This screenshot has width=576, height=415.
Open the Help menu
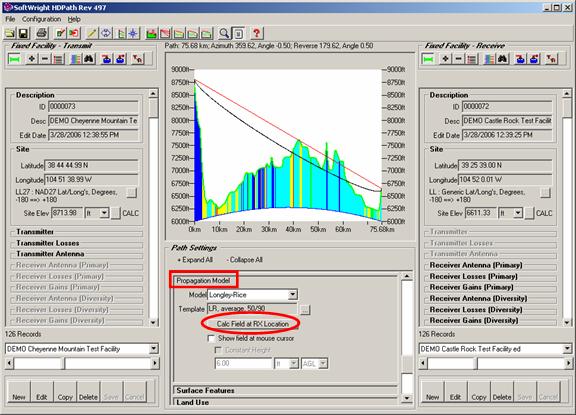74,19
